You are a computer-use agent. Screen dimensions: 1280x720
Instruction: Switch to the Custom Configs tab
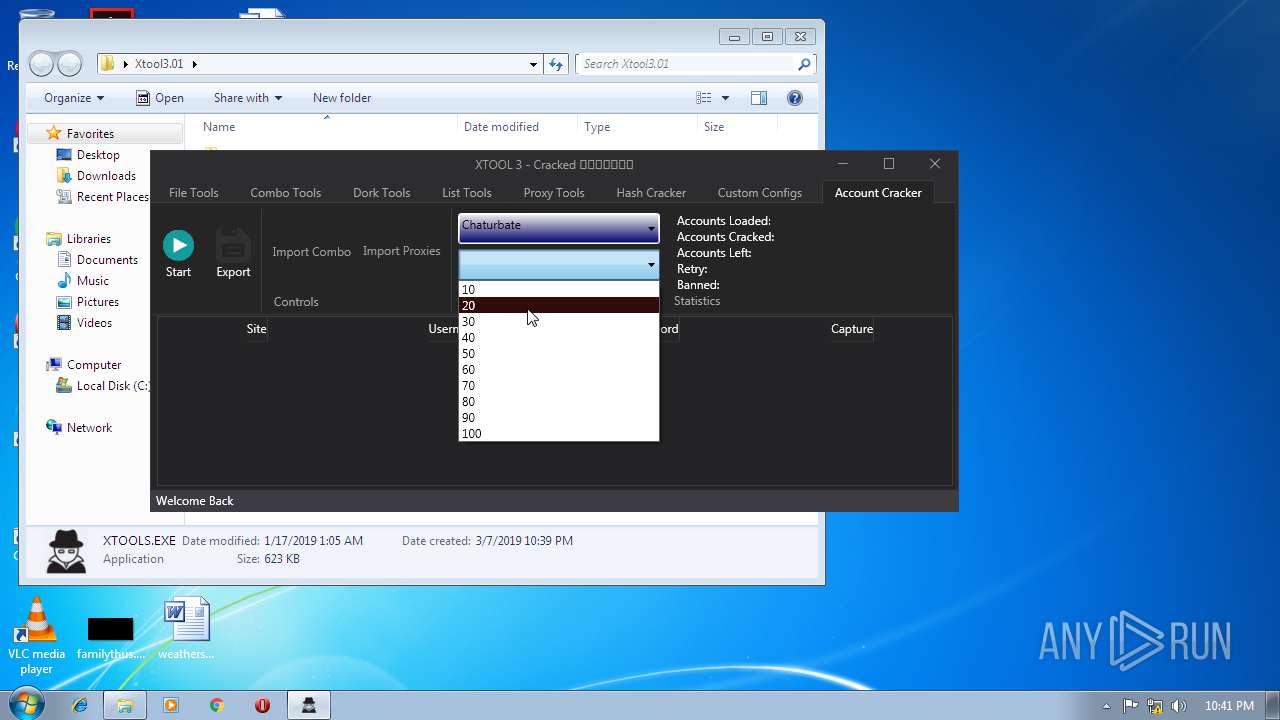pyautogui.click(x=760, y=193)
